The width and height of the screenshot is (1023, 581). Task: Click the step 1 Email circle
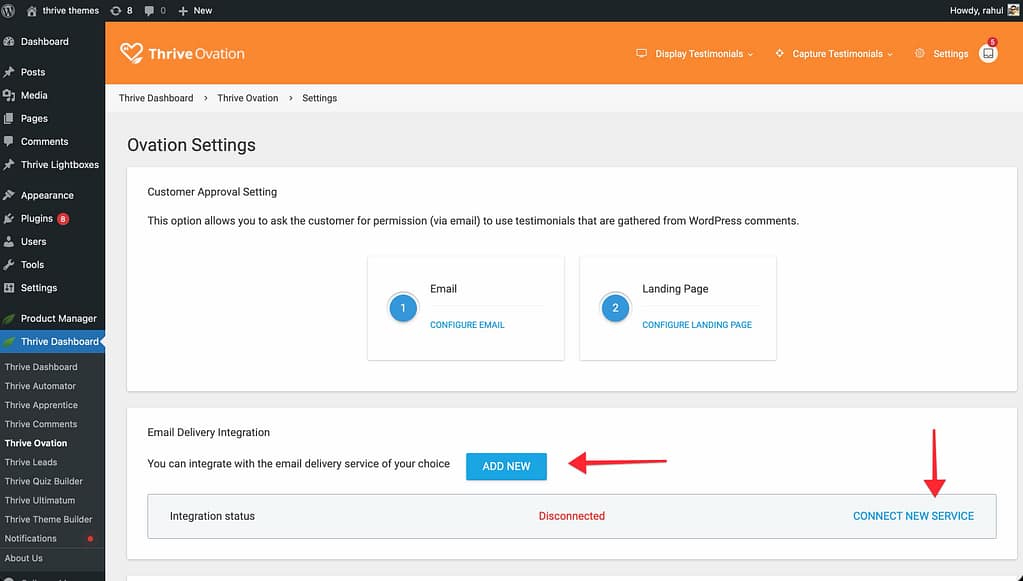[x=403, y=308]
